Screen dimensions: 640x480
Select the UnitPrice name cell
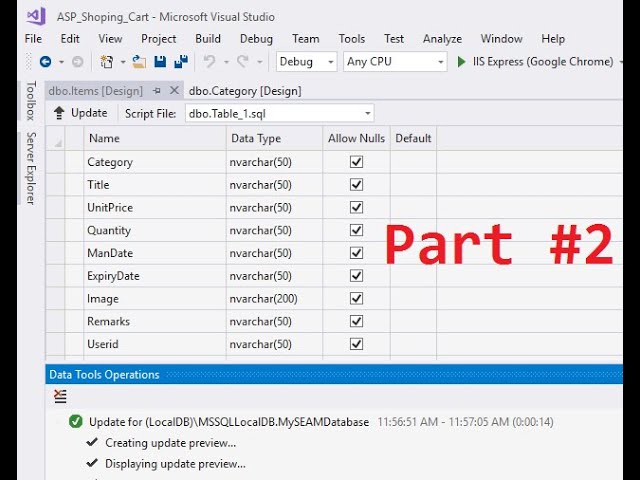point(155,207)
